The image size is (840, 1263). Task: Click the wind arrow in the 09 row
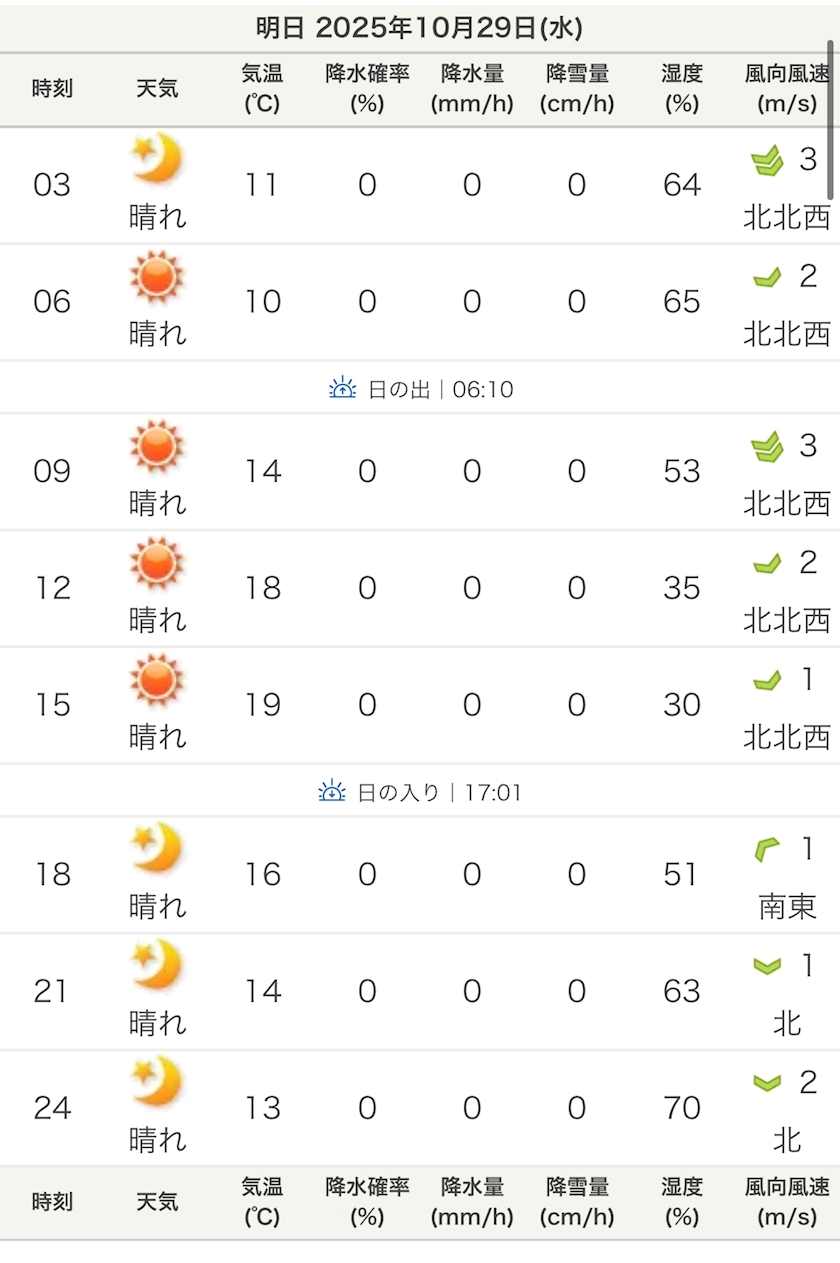point(767,447)
